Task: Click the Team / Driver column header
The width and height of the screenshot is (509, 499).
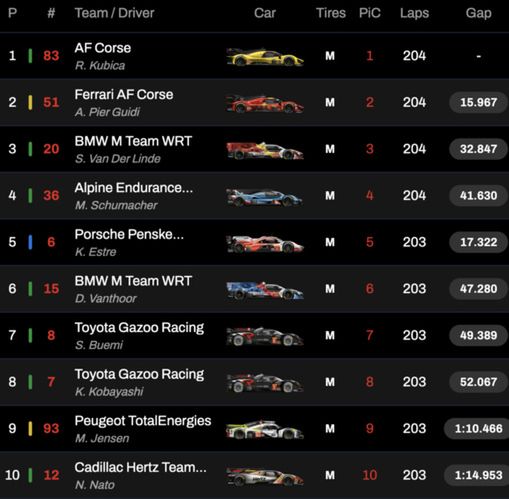Action: [x=114, y=13]
